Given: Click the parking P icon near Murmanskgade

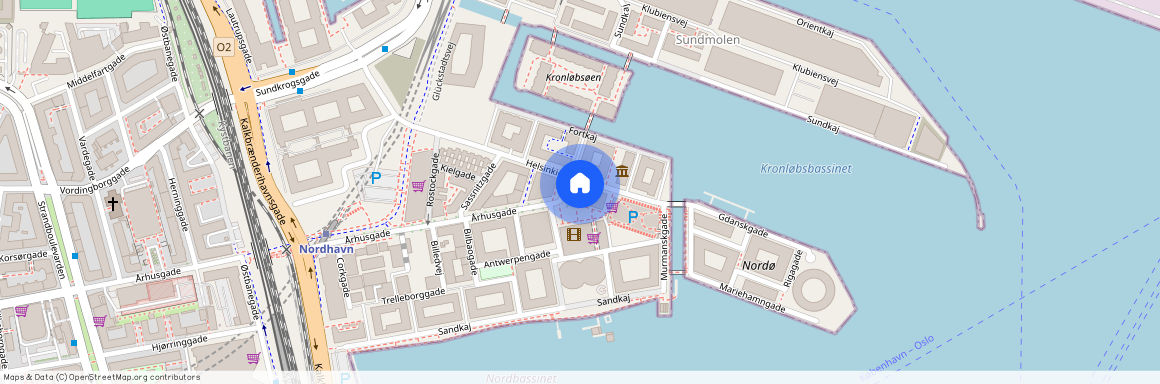Looking at the screenshot, I should (x=633, y=218).
